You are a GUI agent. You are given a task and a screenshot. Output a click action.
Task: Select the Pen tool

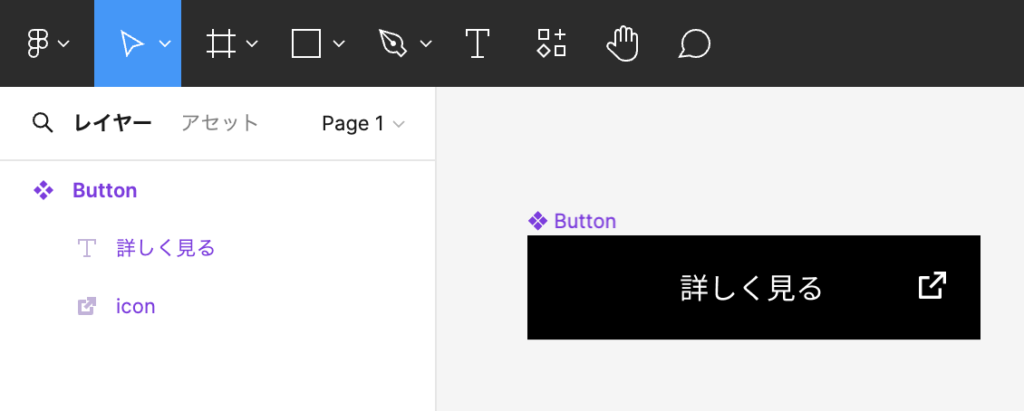click(392, 44)
